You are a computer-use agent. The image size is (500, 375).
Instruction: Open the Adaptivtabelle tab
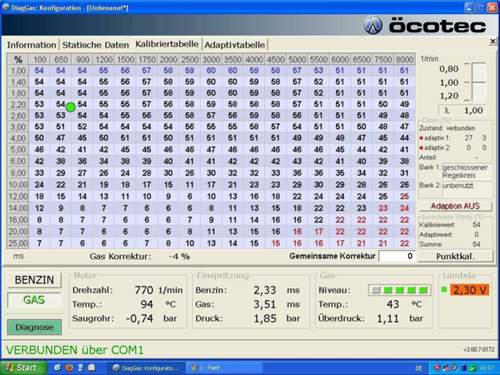click(x=235, y=45)
